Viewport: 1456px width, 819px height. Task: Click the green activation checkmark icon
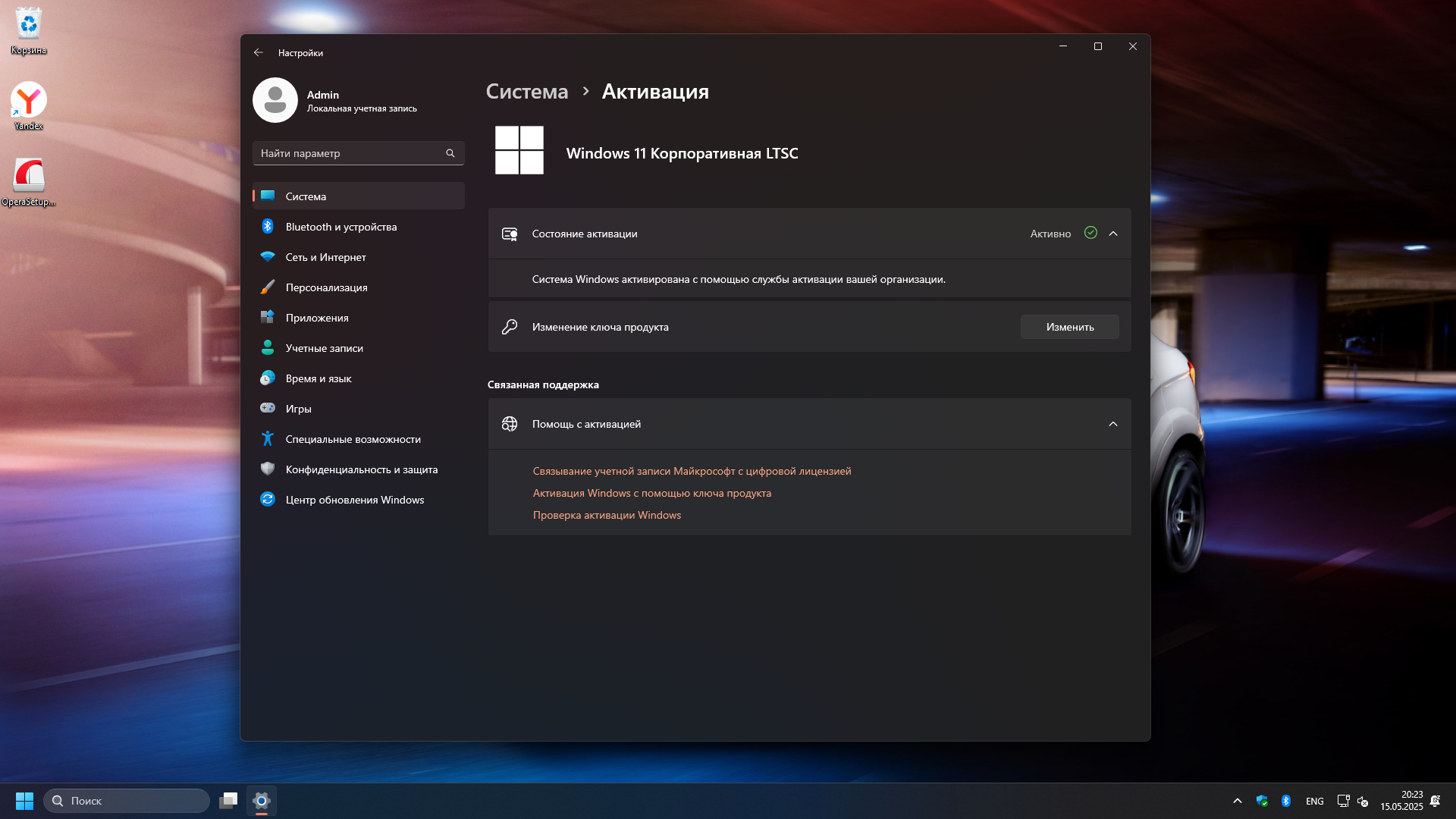point(1090,233)
